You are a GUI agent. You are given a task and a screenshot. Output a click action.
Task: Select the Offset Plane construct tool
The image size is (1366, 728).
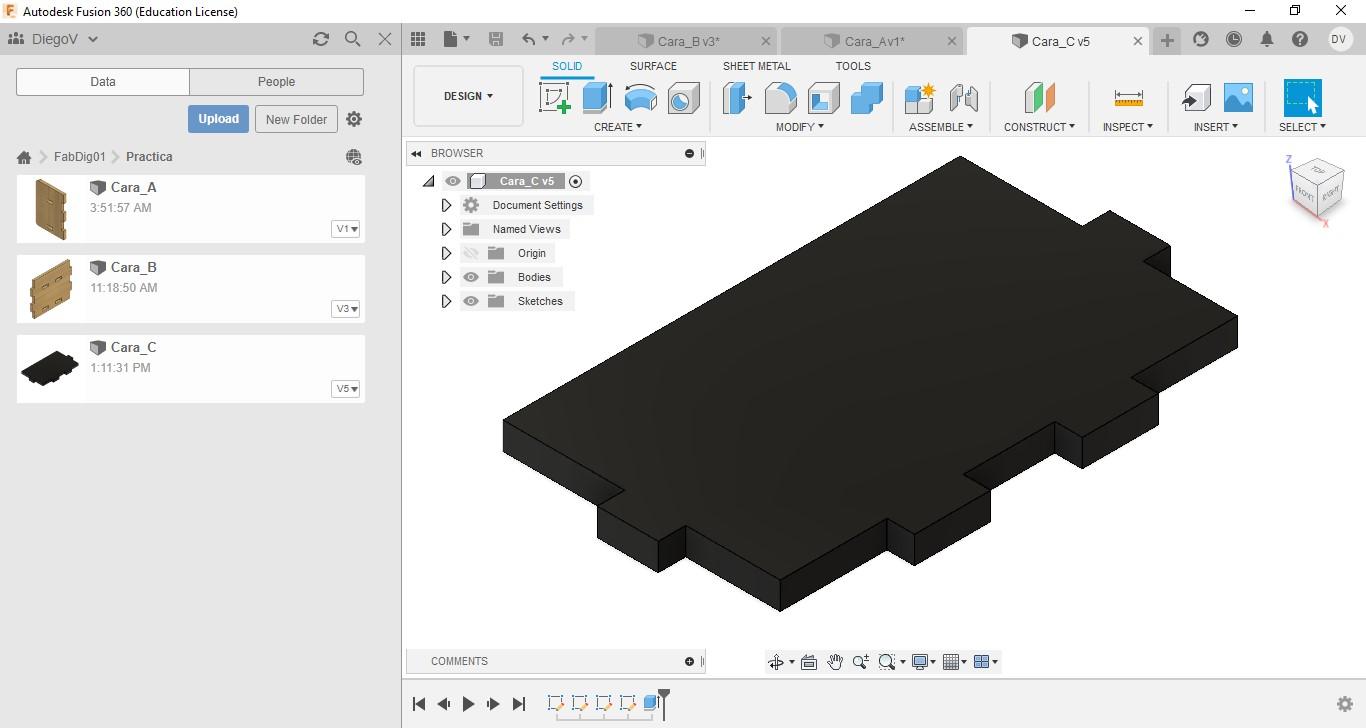point(1039,98)
